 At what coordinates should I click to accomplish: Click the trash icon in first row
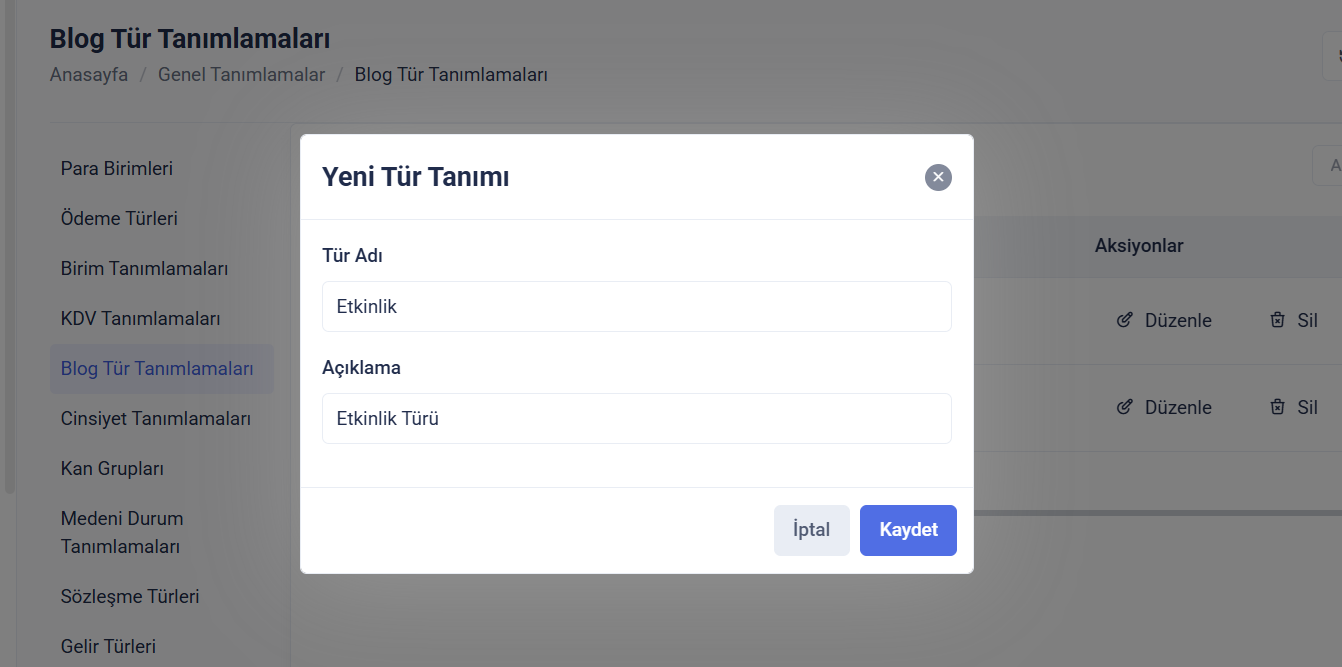[x=1277, y=320]
